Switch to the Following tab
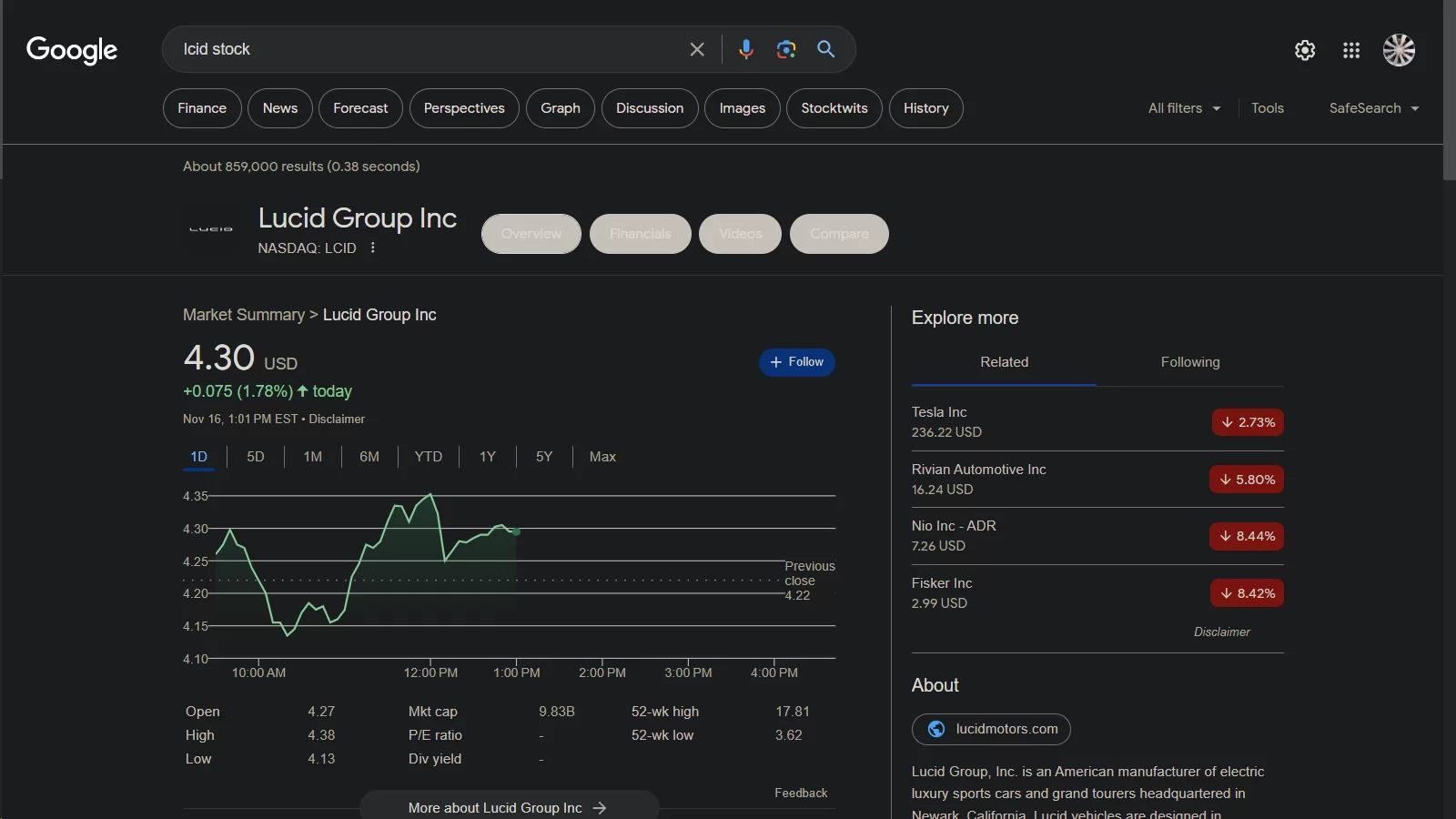Screen dimensions: 1456x819 (1190, 362)
